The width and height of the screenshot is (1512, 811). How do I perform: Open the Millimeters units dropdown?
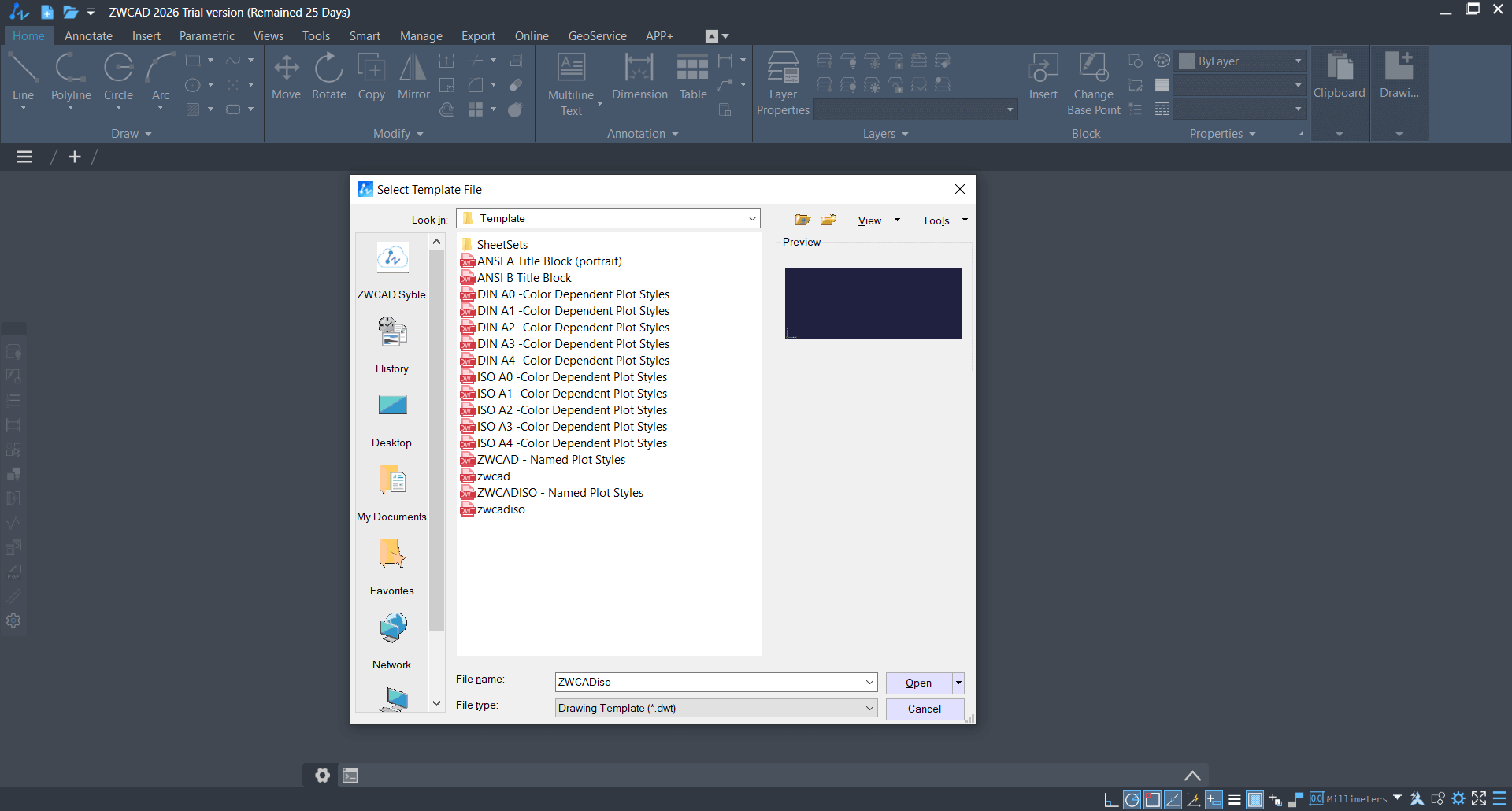point(1397,798)
